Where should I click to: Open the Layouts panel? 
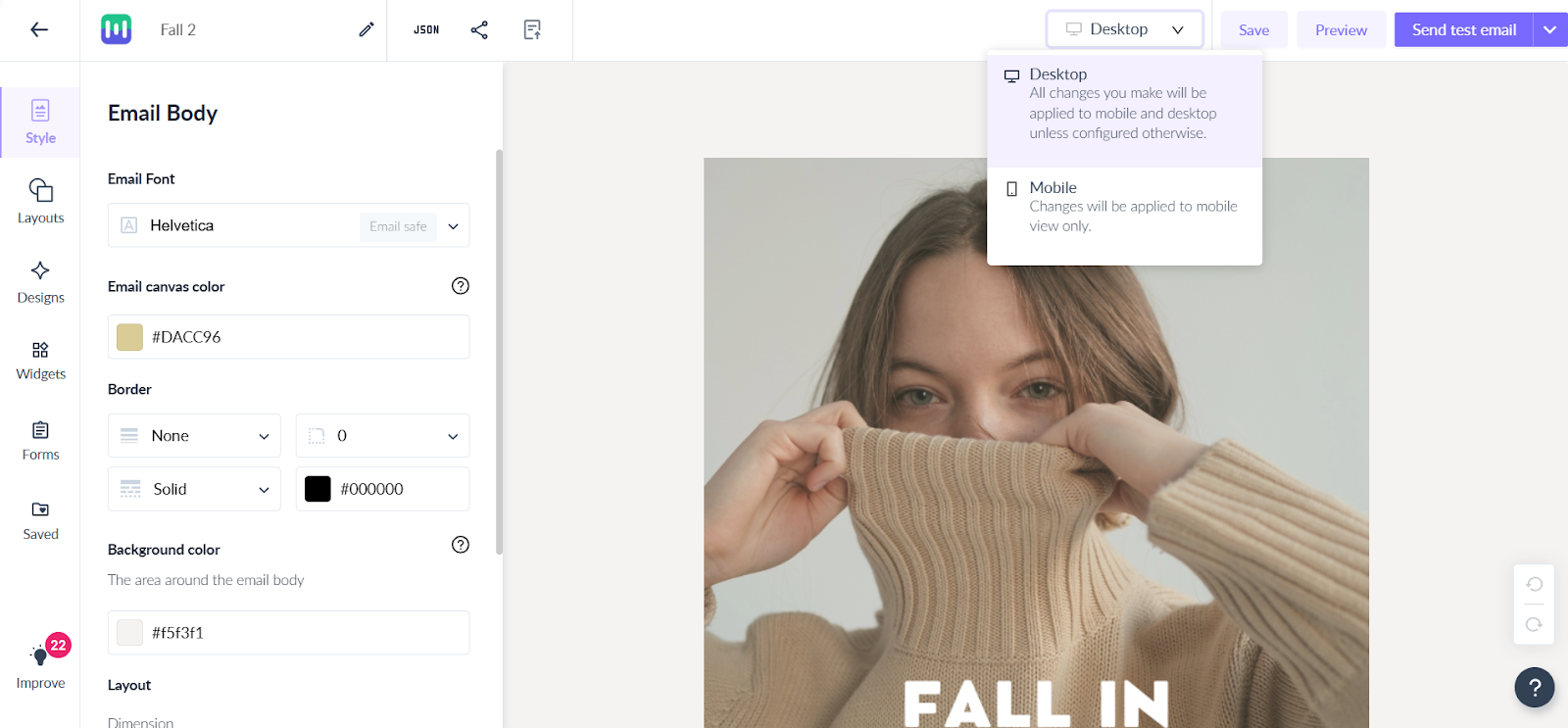tap(40, 201)
